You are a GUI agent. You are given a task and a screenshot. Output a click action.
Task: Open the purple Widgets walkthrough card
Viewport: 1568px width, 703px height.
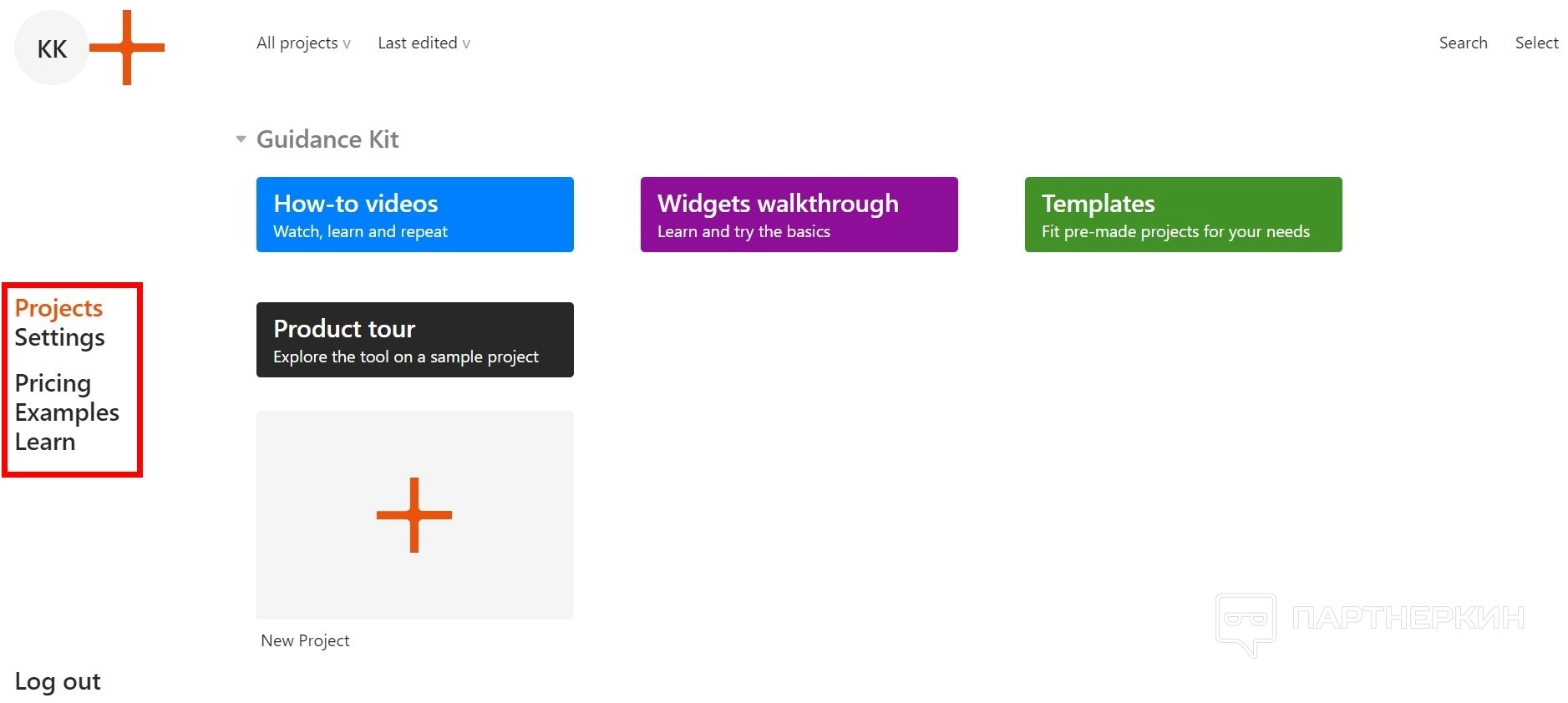pyautogui.click(x=799, y=215)
